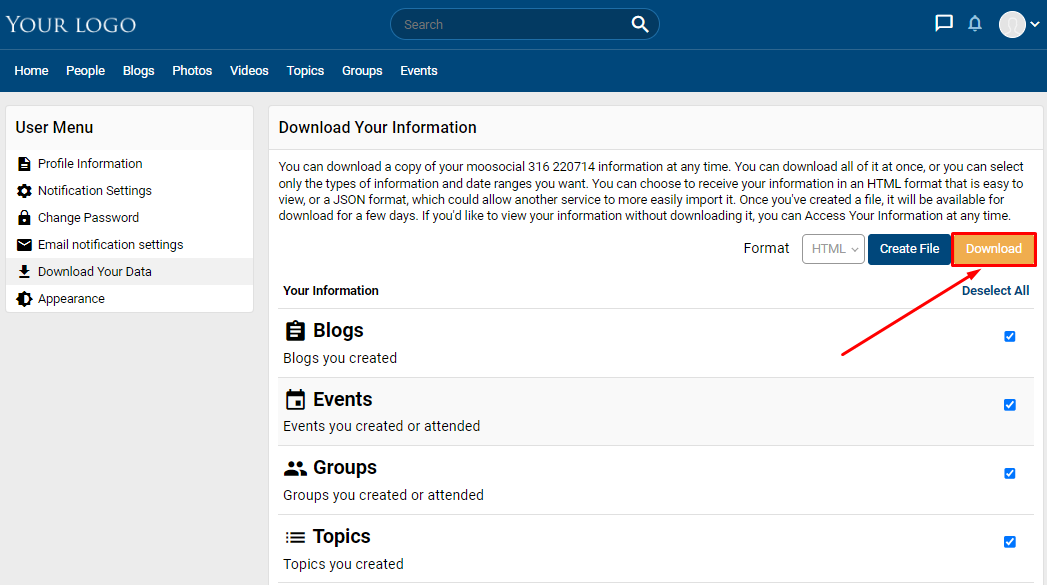Viewport: 1047px width, 585px height.
Task: Select Appearance menu entry
Action: tap(130, 299)
